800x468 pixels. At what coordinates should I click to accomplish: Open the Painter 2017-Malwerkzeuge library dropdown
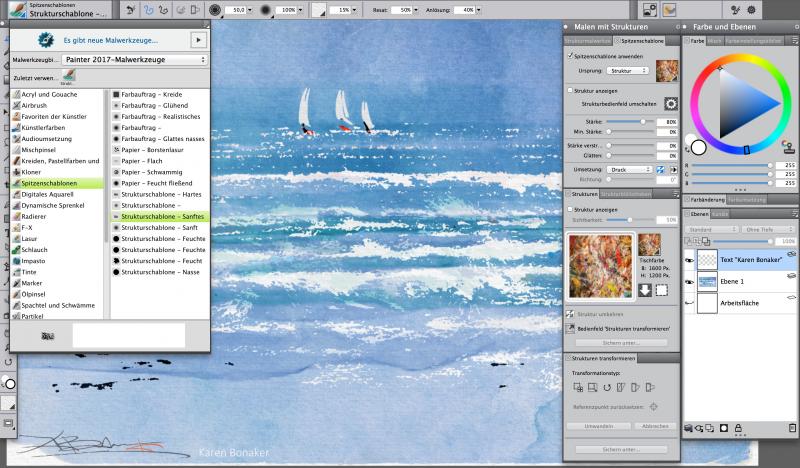coord(134,60)
